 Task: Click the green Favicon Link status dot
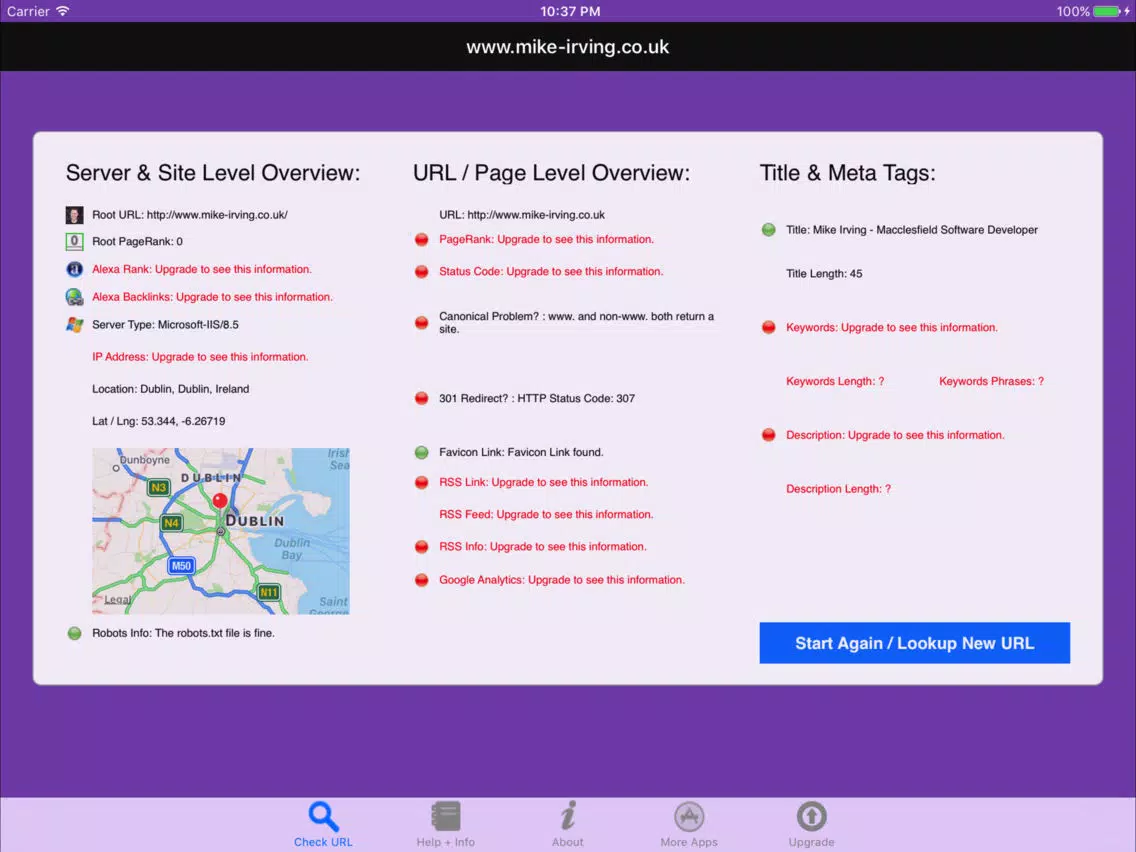[x=422, y=453]
